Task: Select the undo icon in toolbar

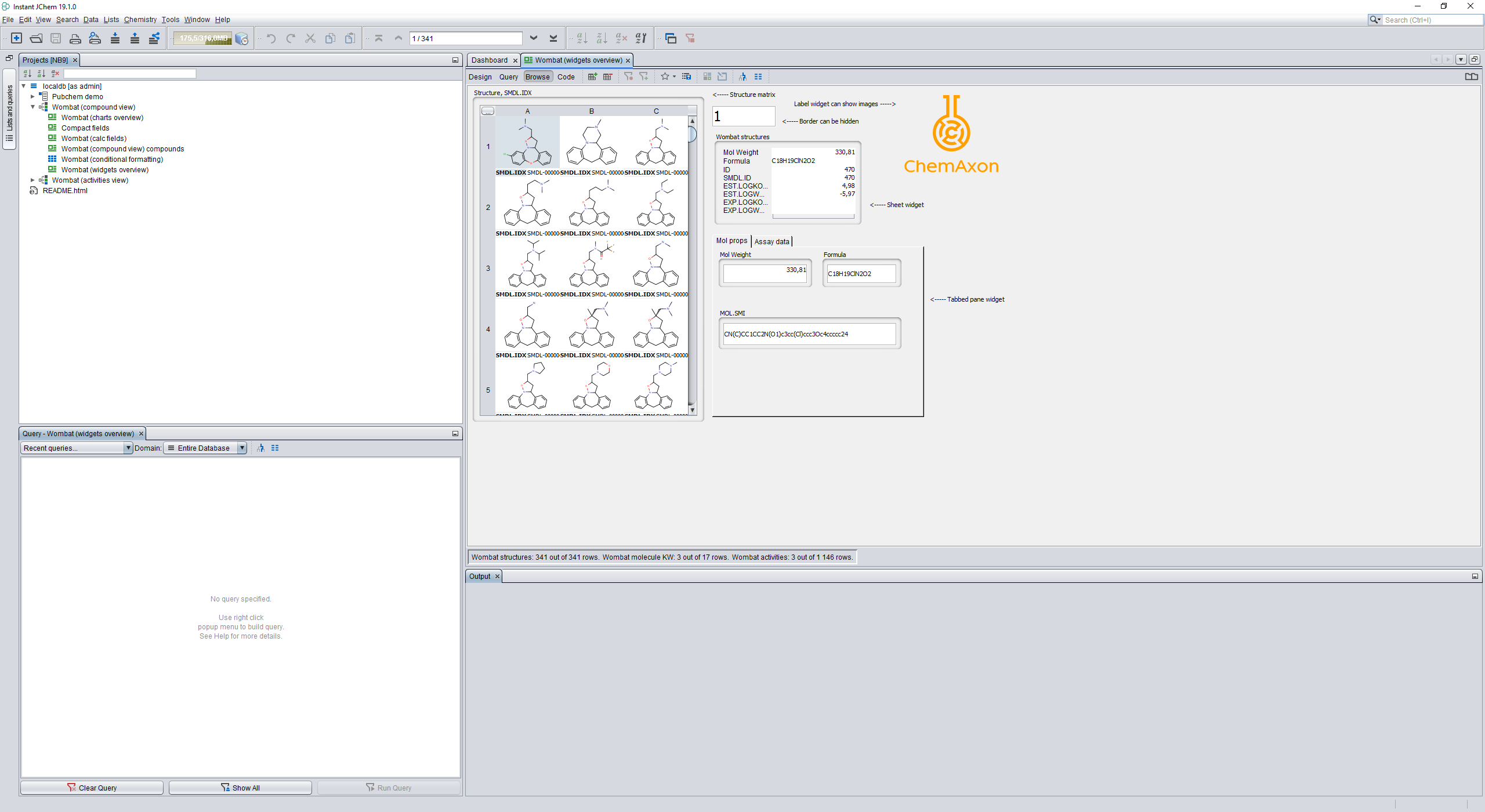Action: pos(272,38)
